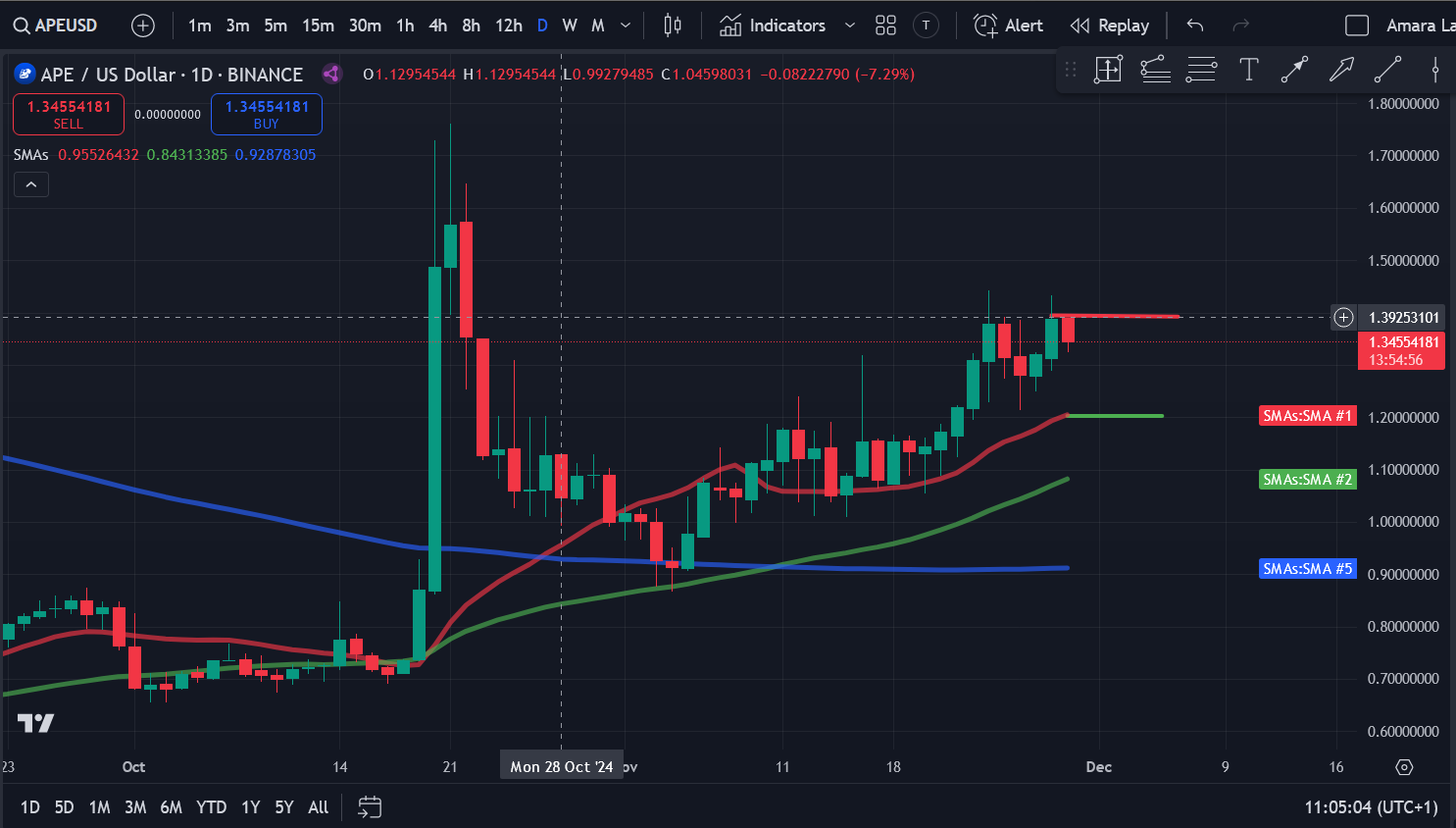Open the candlestick chart type menu
This screenshot has width=1456, height=828.
[673, 26]
